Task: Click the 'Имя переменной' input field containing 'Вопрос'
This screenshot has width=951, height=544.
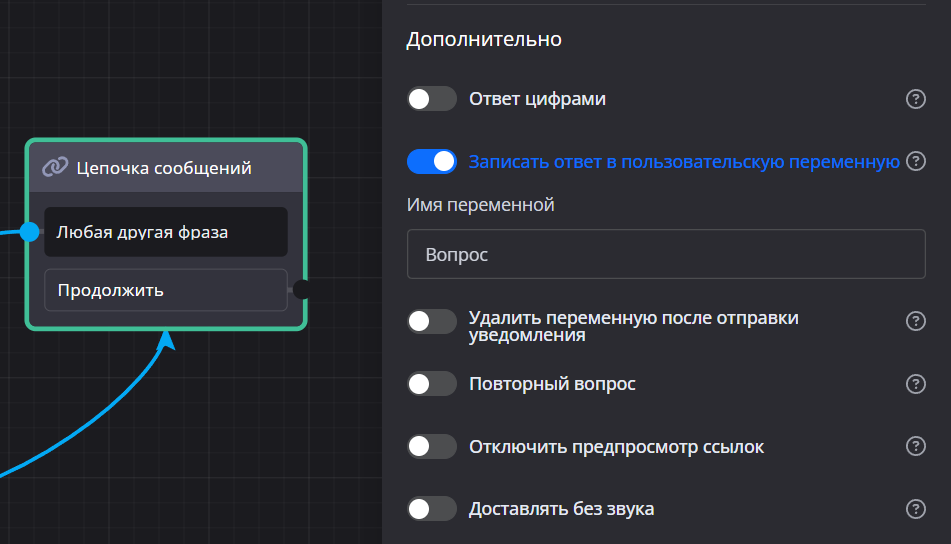Action: (665, 254)
